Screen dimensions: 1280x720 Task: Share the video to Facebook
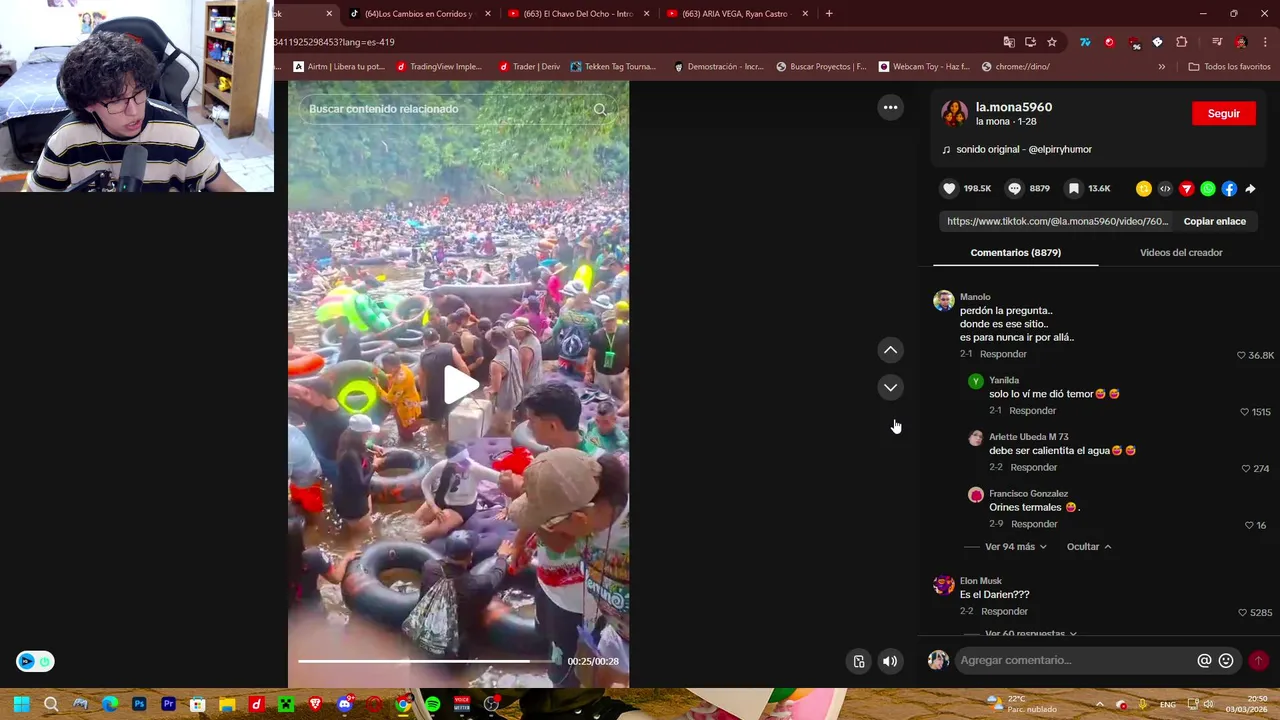coord(1229,188)
